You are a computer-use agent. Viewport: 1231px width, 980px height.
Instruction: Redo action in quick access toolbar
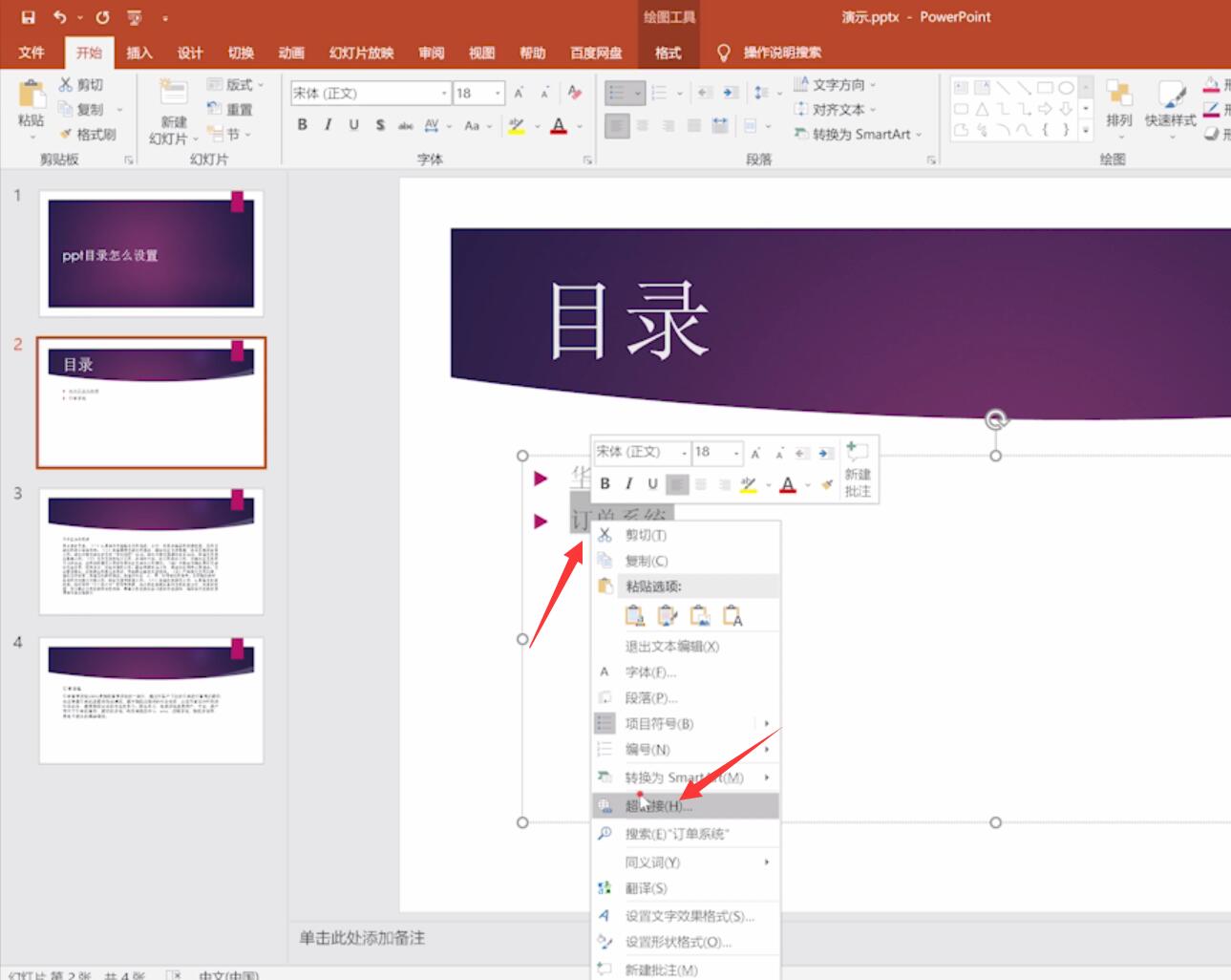pos(102,17)
